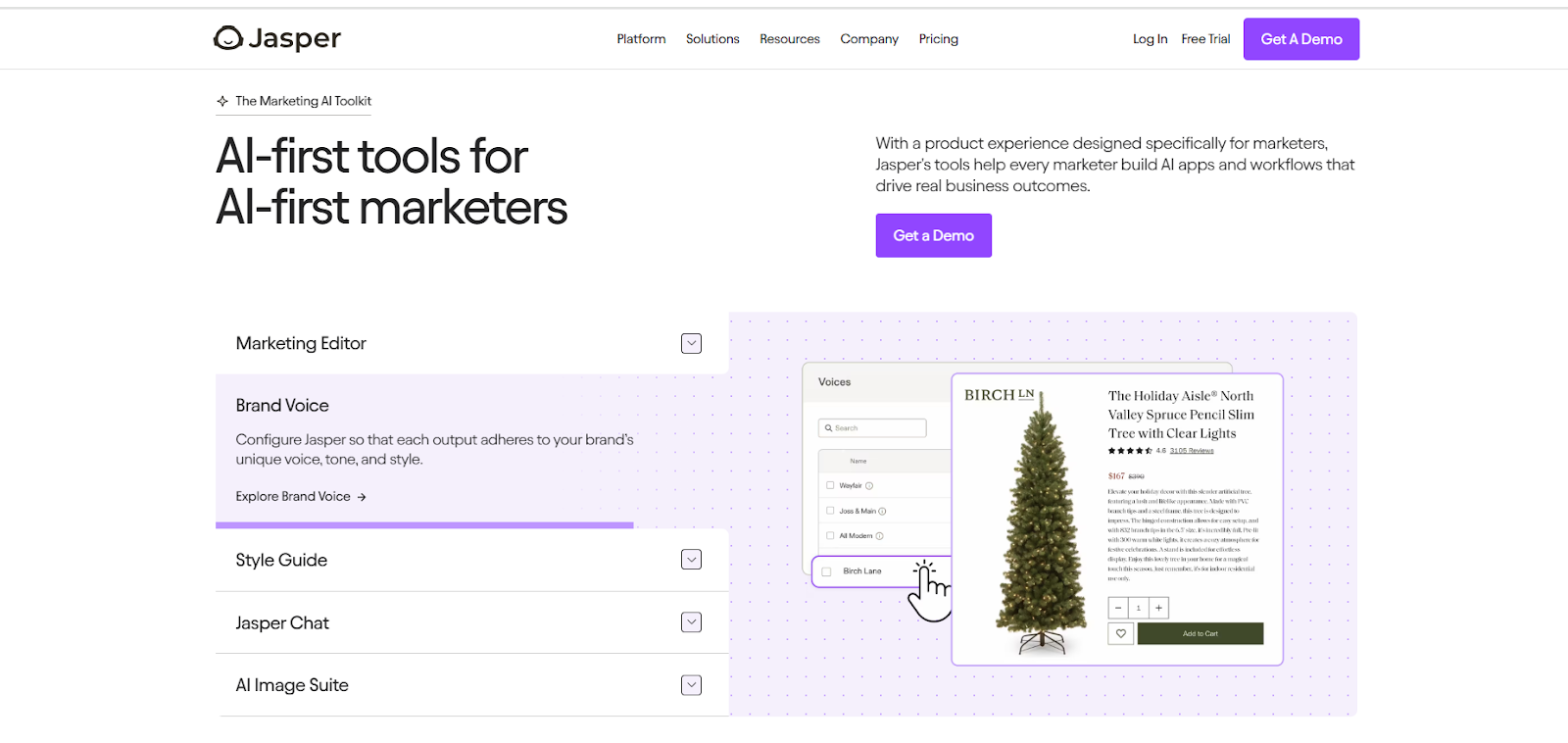The image size is (1568, 743).
Task: Click the Birch Lane logo on the product card
Action: pyautogui.click(x=999, y=395)
